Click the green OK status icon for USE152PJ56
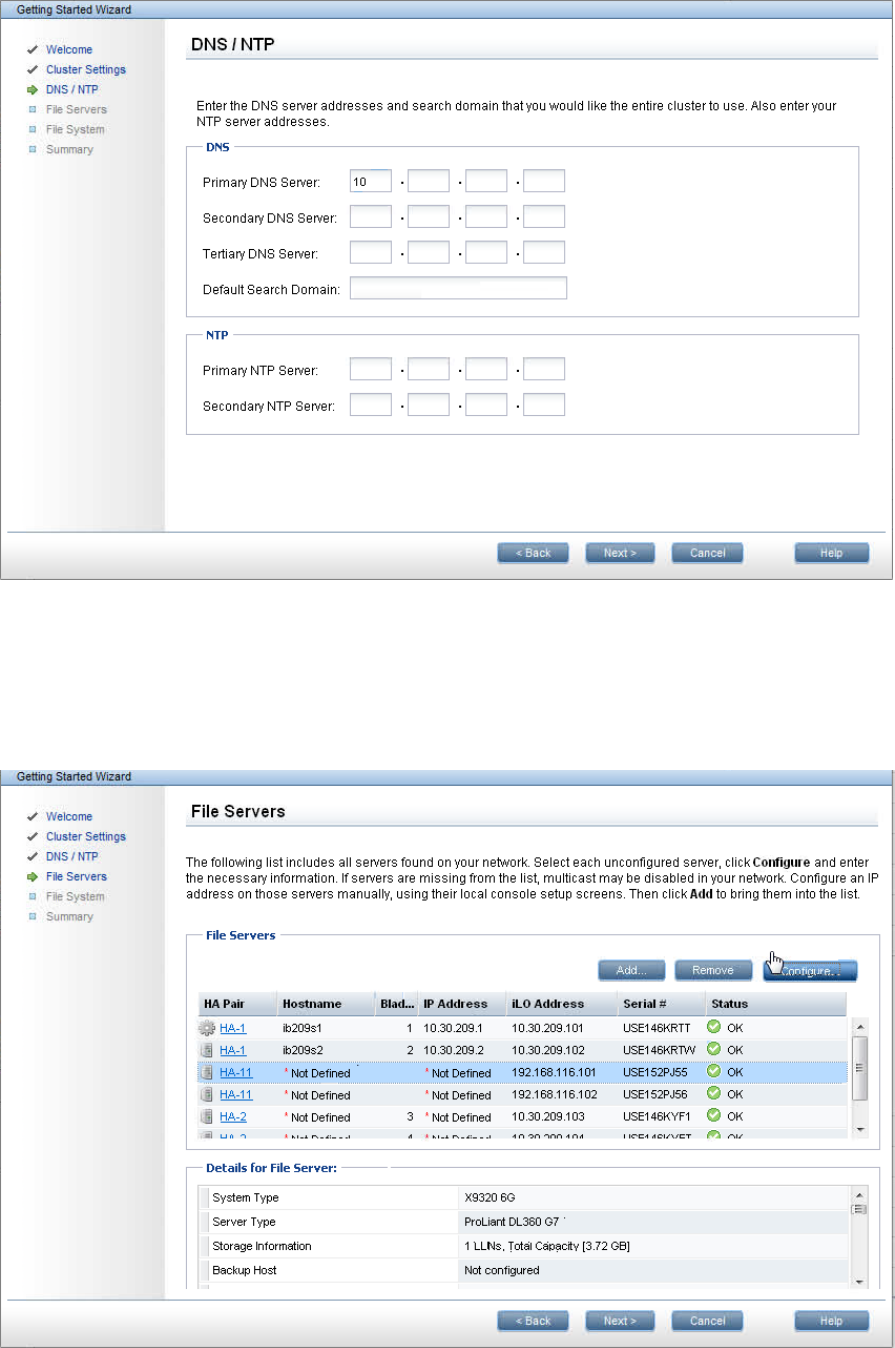 point(714,1095)
